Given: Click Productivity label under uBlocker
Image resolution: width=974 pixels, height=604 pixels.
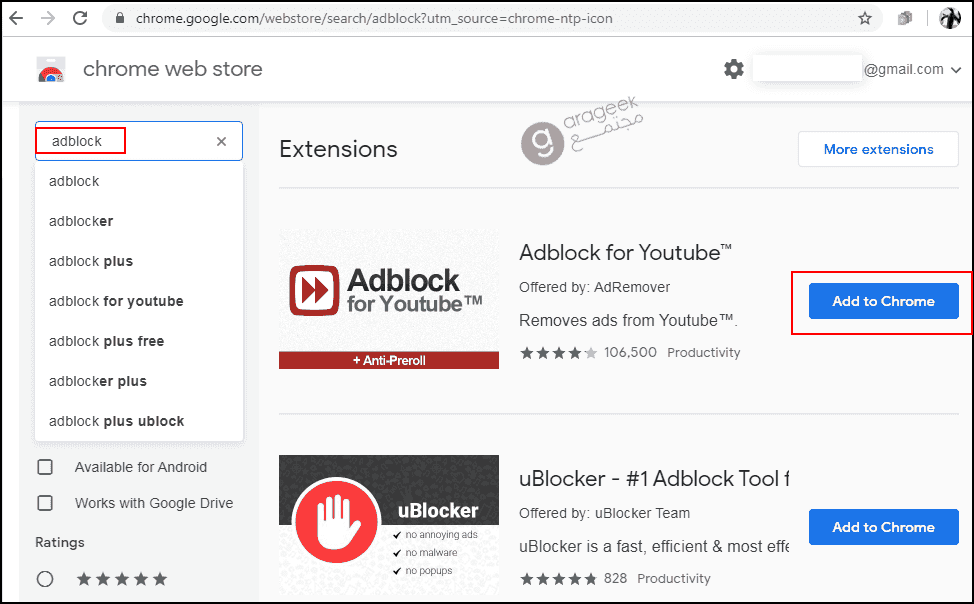Looking at the screenshot, I should point(674,579).
